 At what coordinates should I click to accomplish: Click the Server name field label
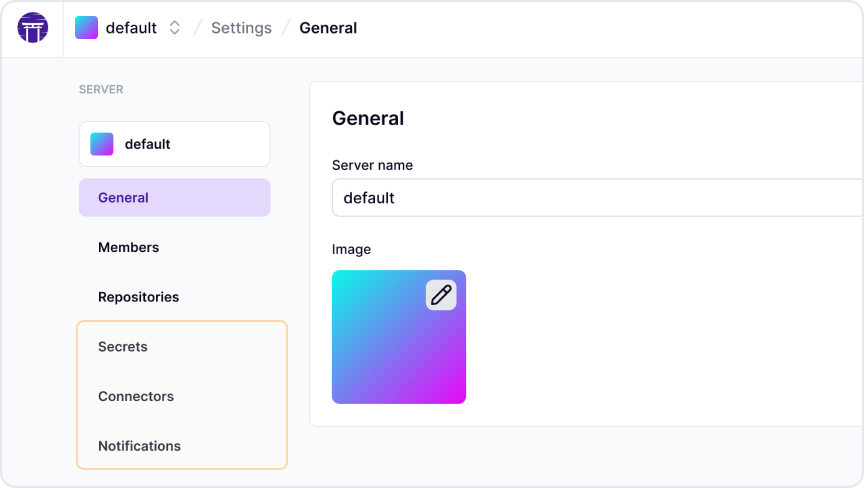pyautogui.click(x=372, y=165)
